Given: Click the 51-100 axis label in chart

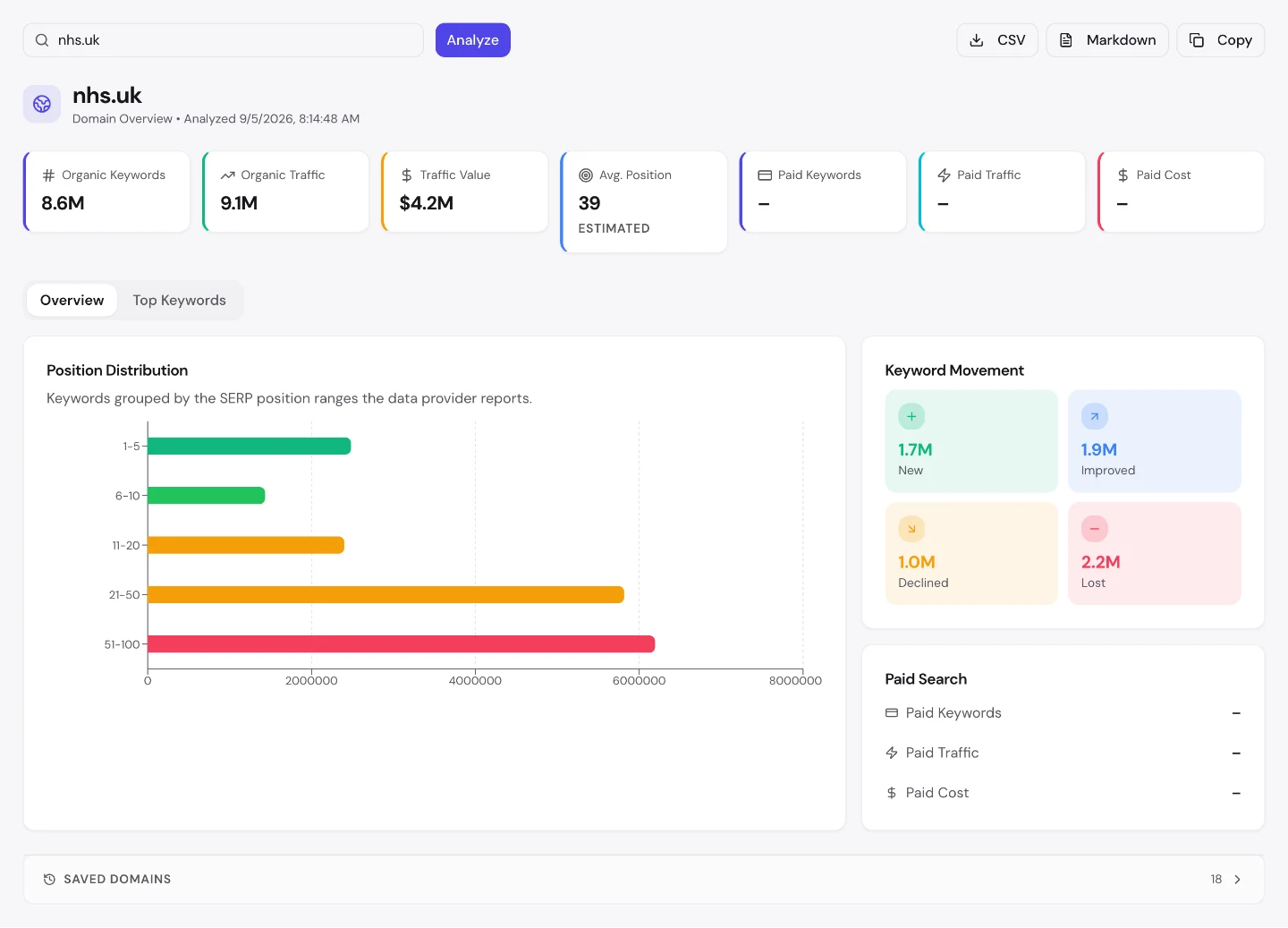Looking at the screenshot, I should click(123, 644).
